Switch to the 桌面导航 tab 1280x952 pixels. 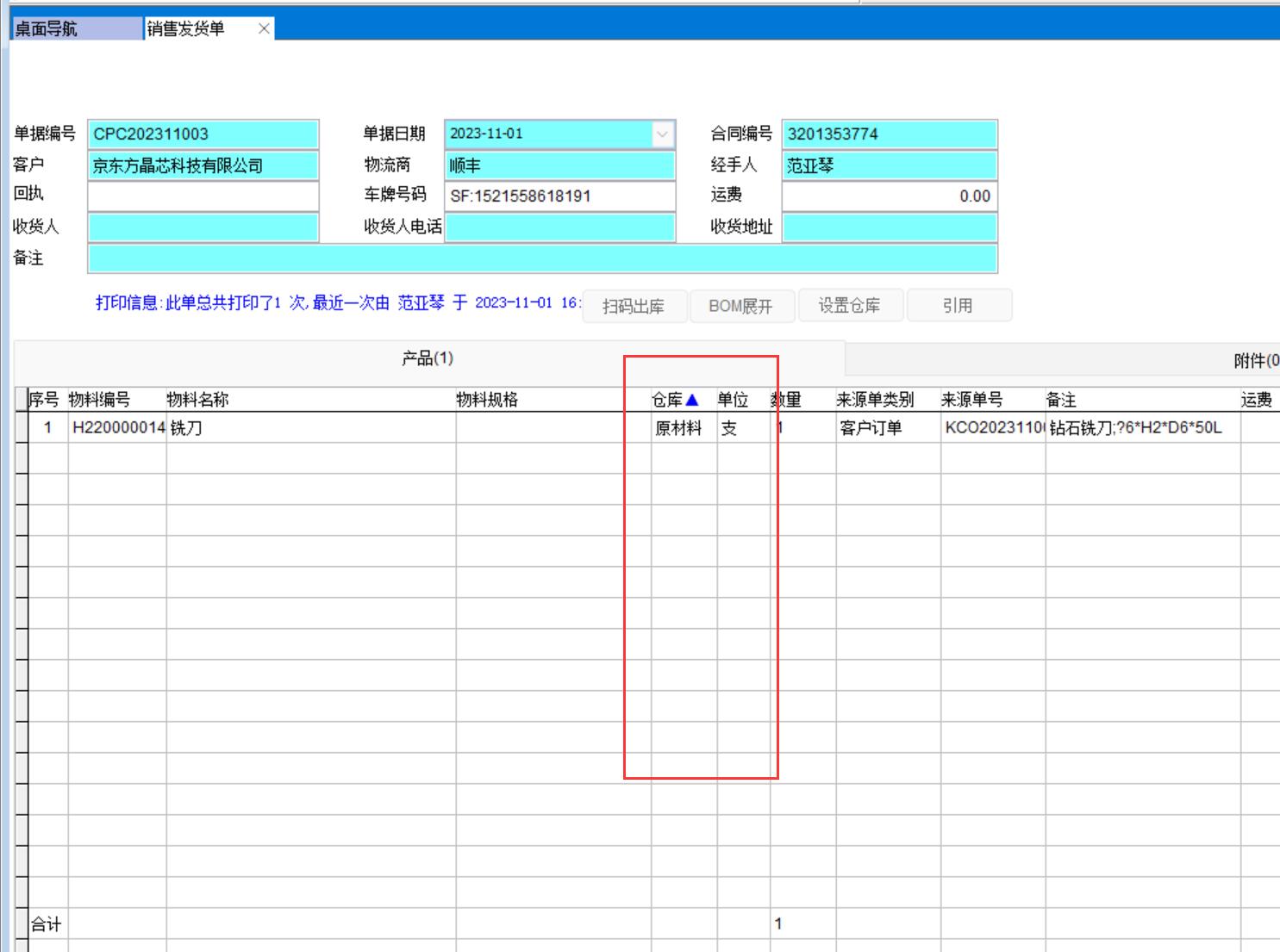(76, 29)
